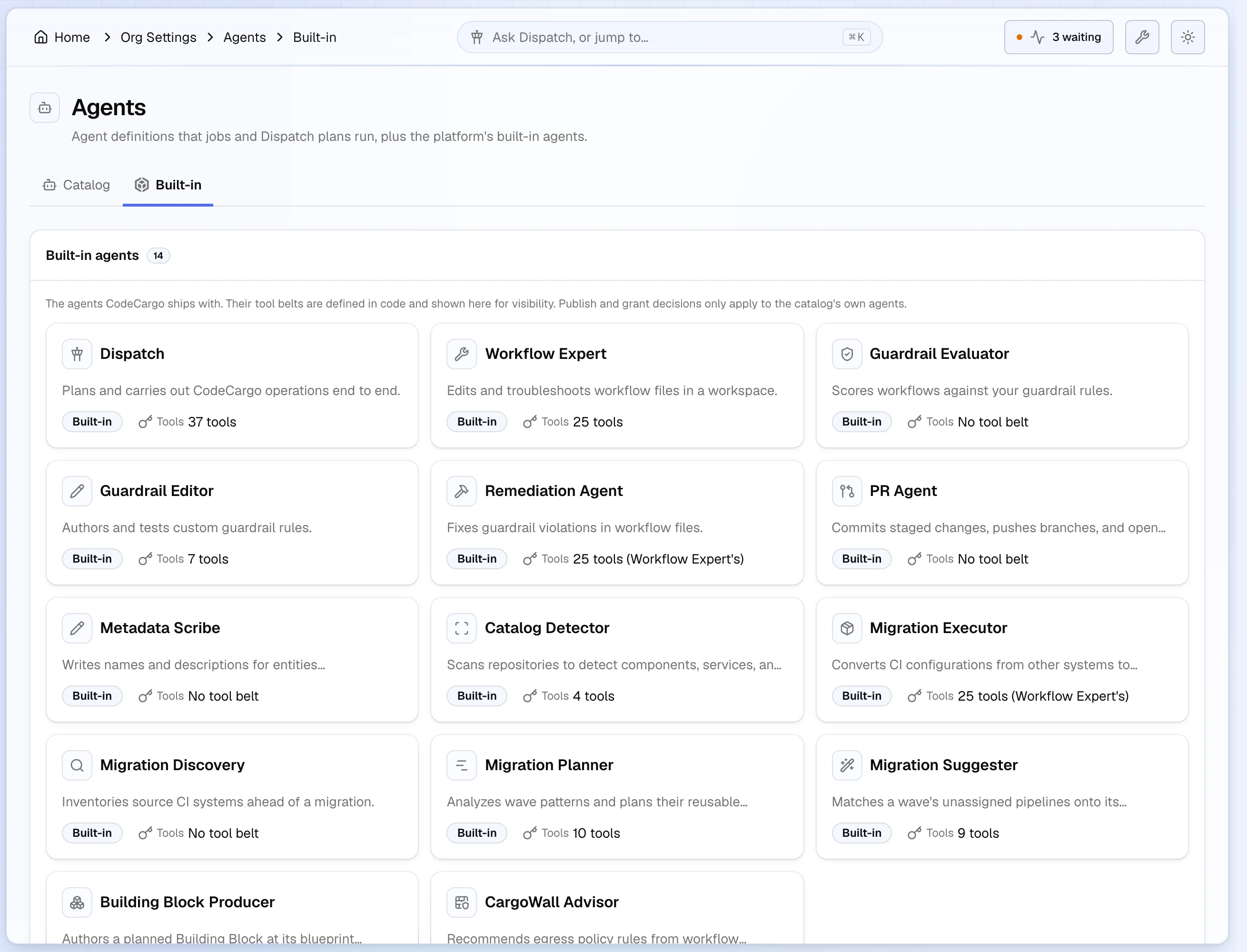Click "37 tools" on the Dispatch card
The image size is (1247, 952).
click(x=212, y=422)
